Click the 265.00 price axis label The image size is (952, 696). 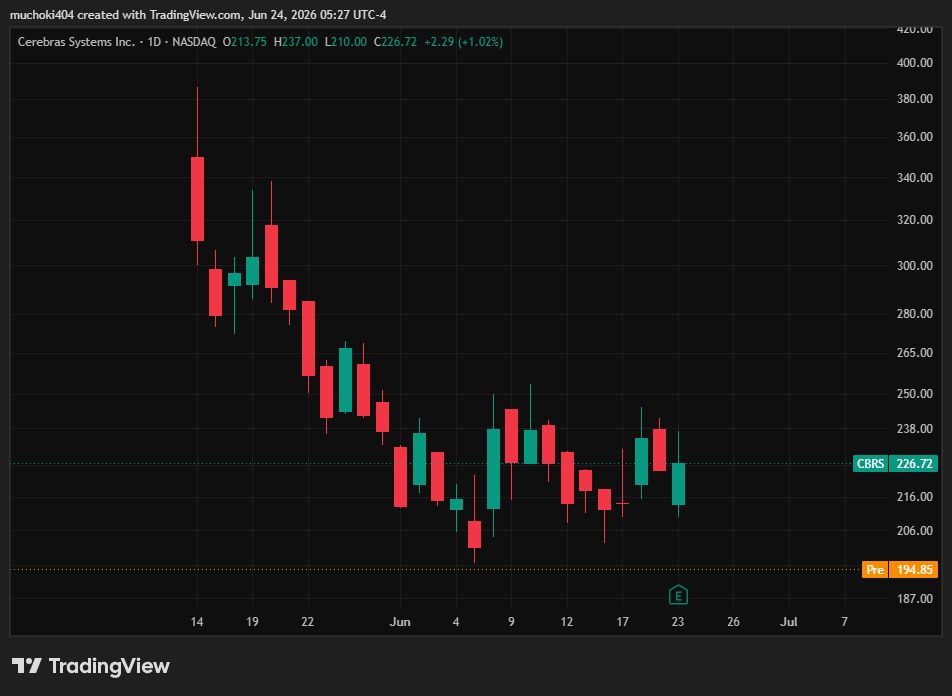914,352
